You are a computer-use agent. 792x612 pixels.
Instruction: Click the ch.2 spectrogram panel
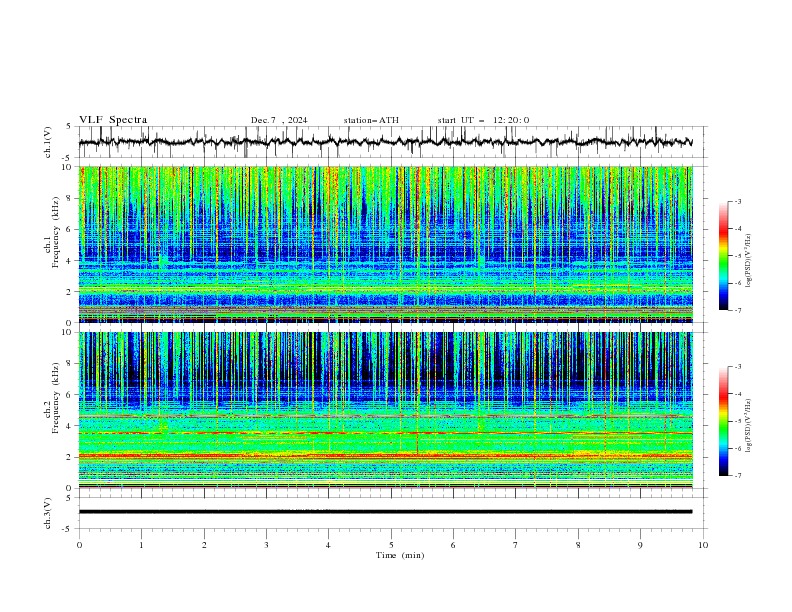click(x=386, y=410)
